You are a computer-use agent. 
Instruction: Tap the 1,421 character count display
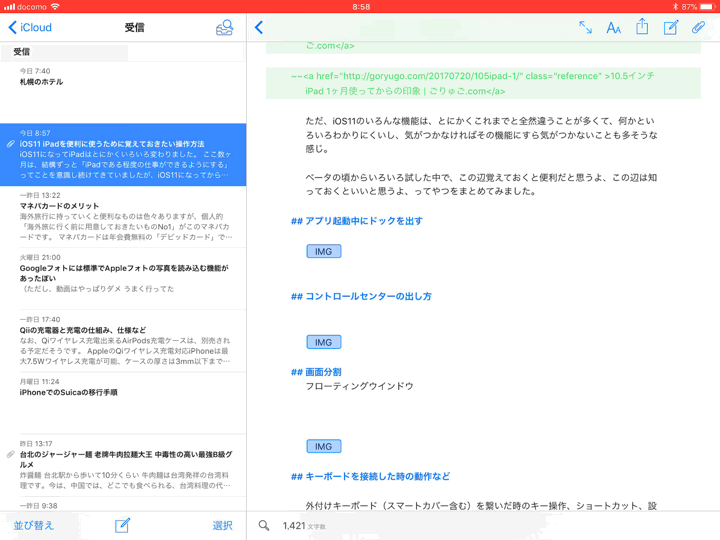(304, 525)
